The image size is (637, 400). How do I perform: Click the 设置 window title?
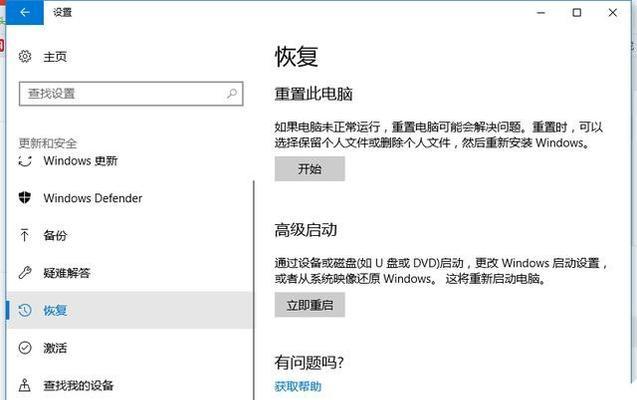[62, 13]
